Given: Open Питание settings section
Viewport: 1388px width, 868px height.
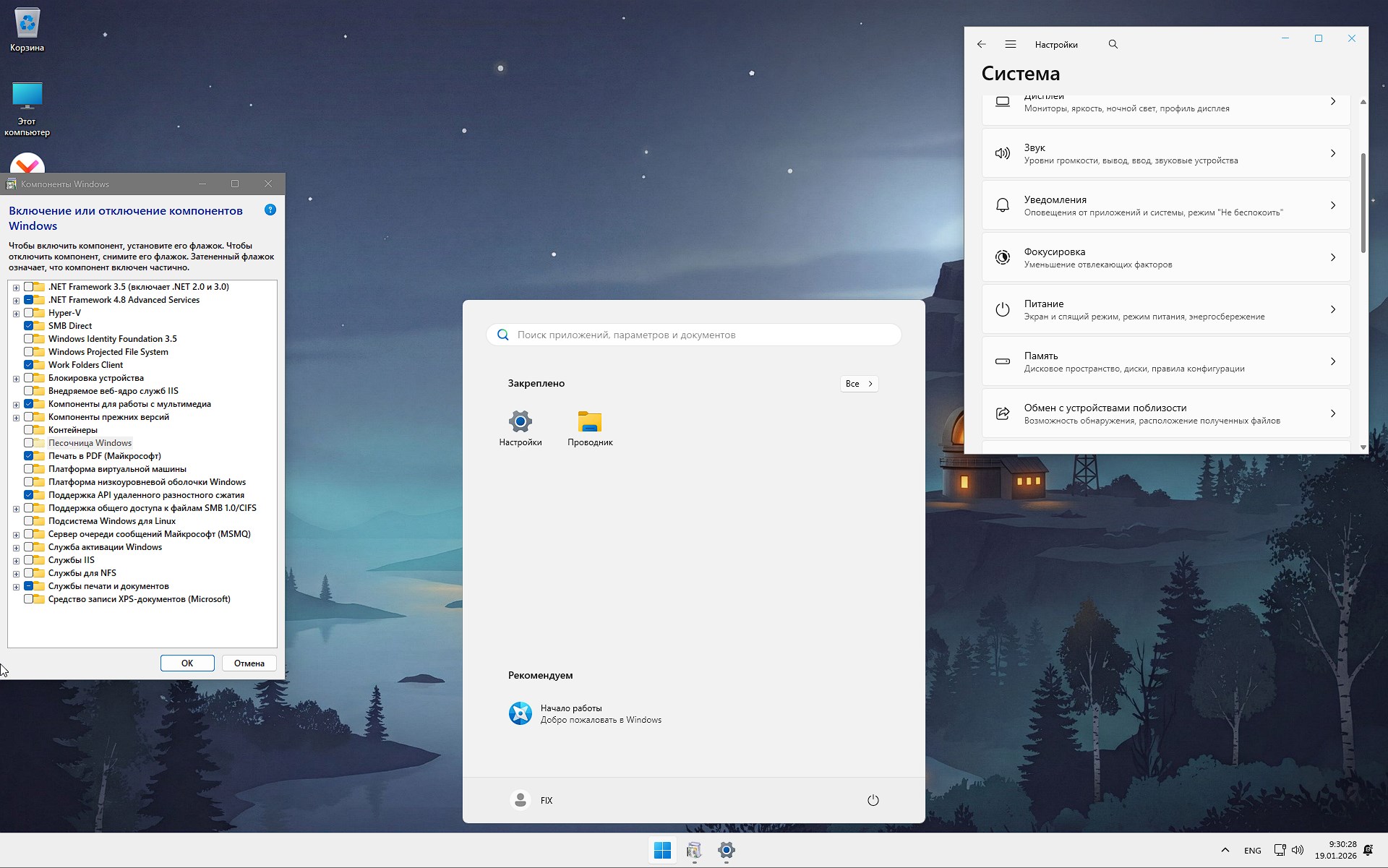Looking at the screenshot, I should (1165, 309).
